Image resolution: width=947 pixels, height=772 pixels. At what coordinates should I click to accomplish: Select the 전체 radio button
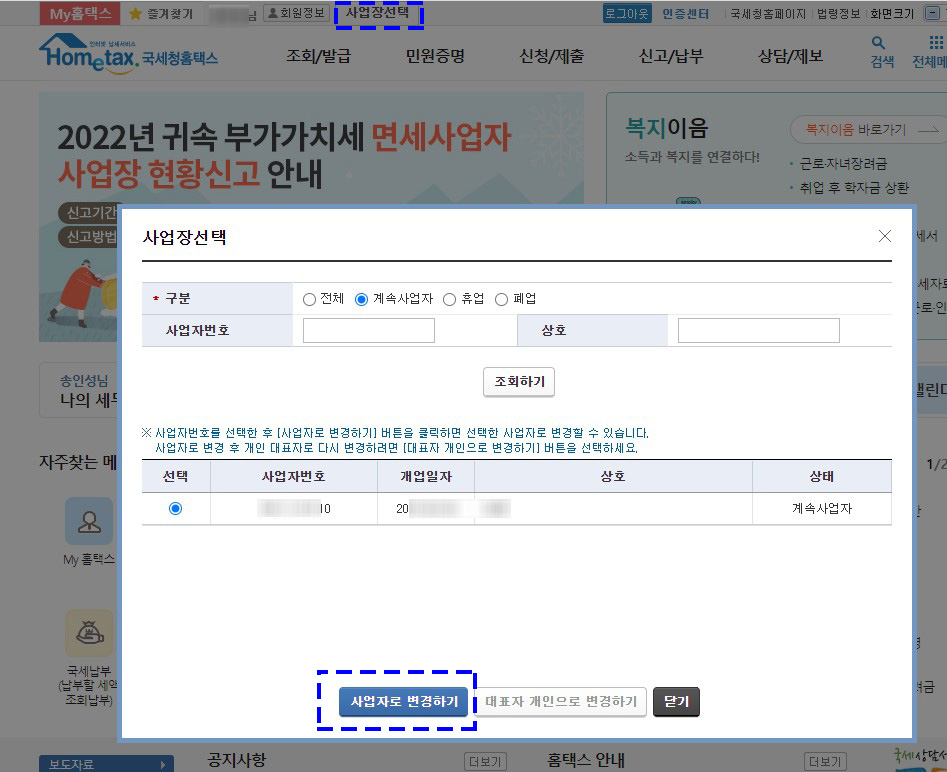(309, 300)
